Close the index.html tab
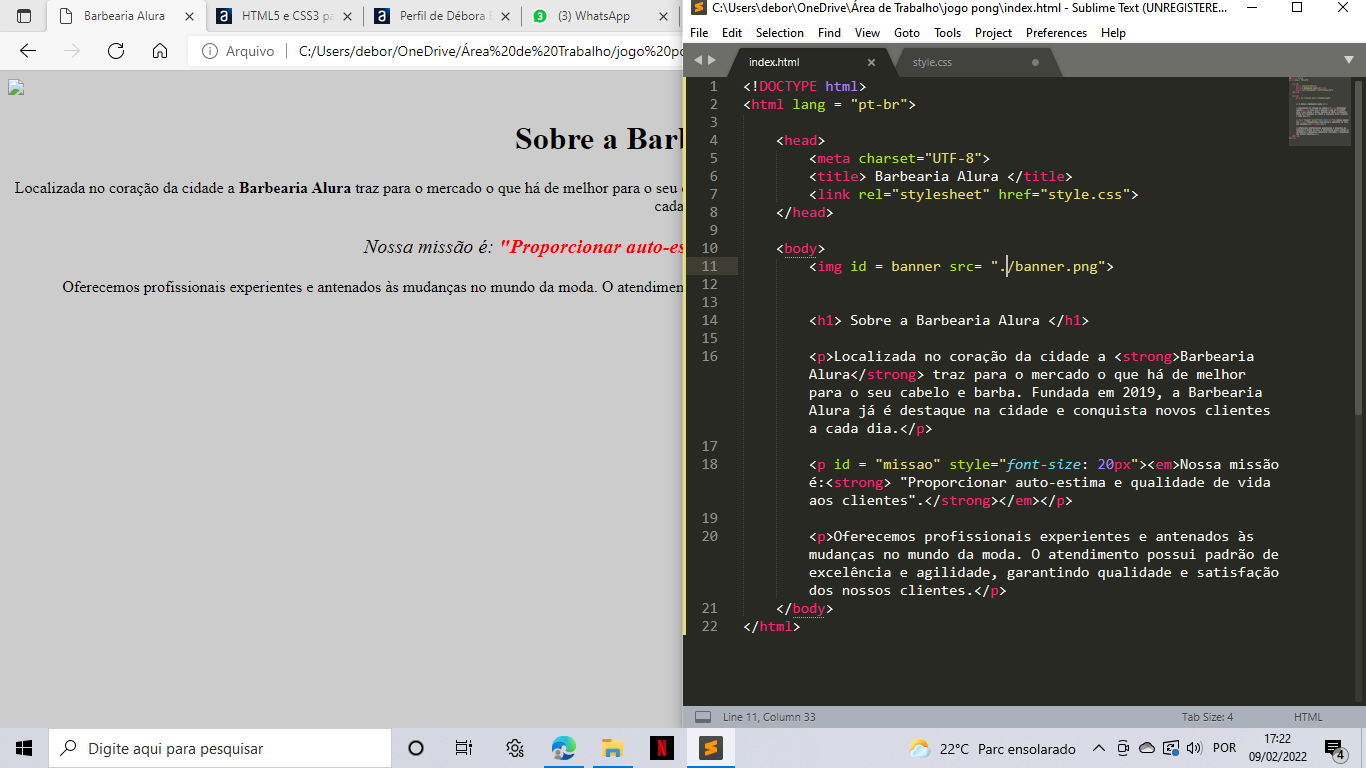The height and width of the screenshot is (768, 1366). 871,62
